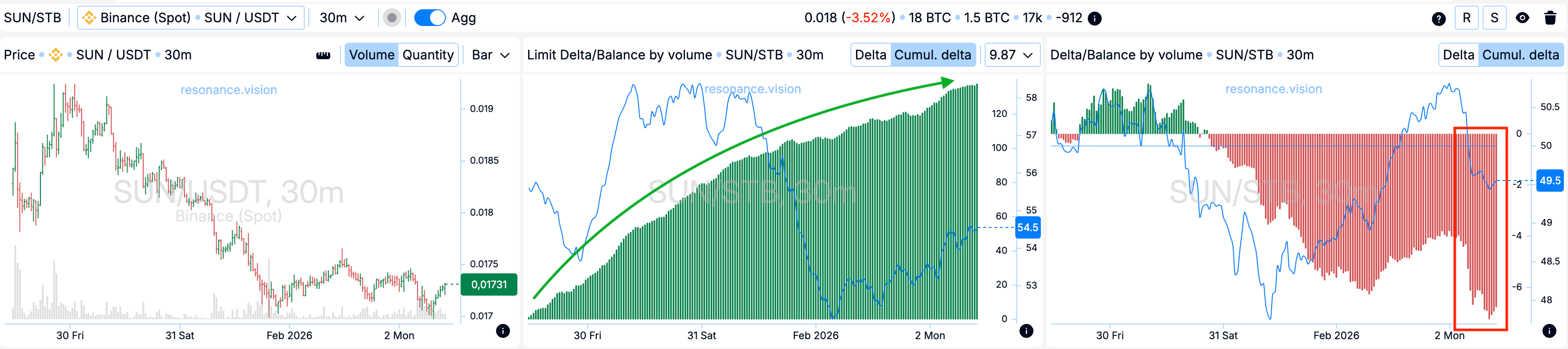The width and height of the screenshot is (1568, 349).
Task: Expand the Bar chart type dropdown
Action: [x=490, y=55]
